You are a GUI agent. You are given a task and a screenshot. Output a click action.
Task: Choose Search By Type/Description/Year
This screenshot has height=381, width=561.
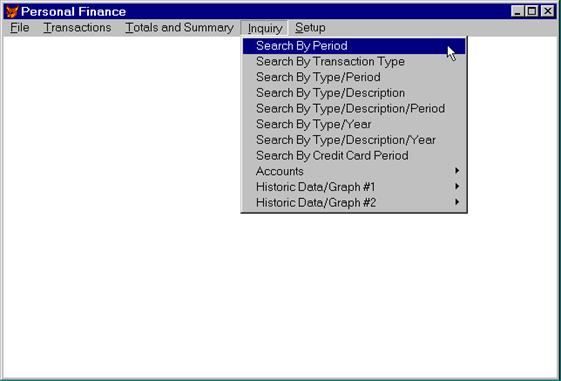pyautogui.click(x=354, y=140)
